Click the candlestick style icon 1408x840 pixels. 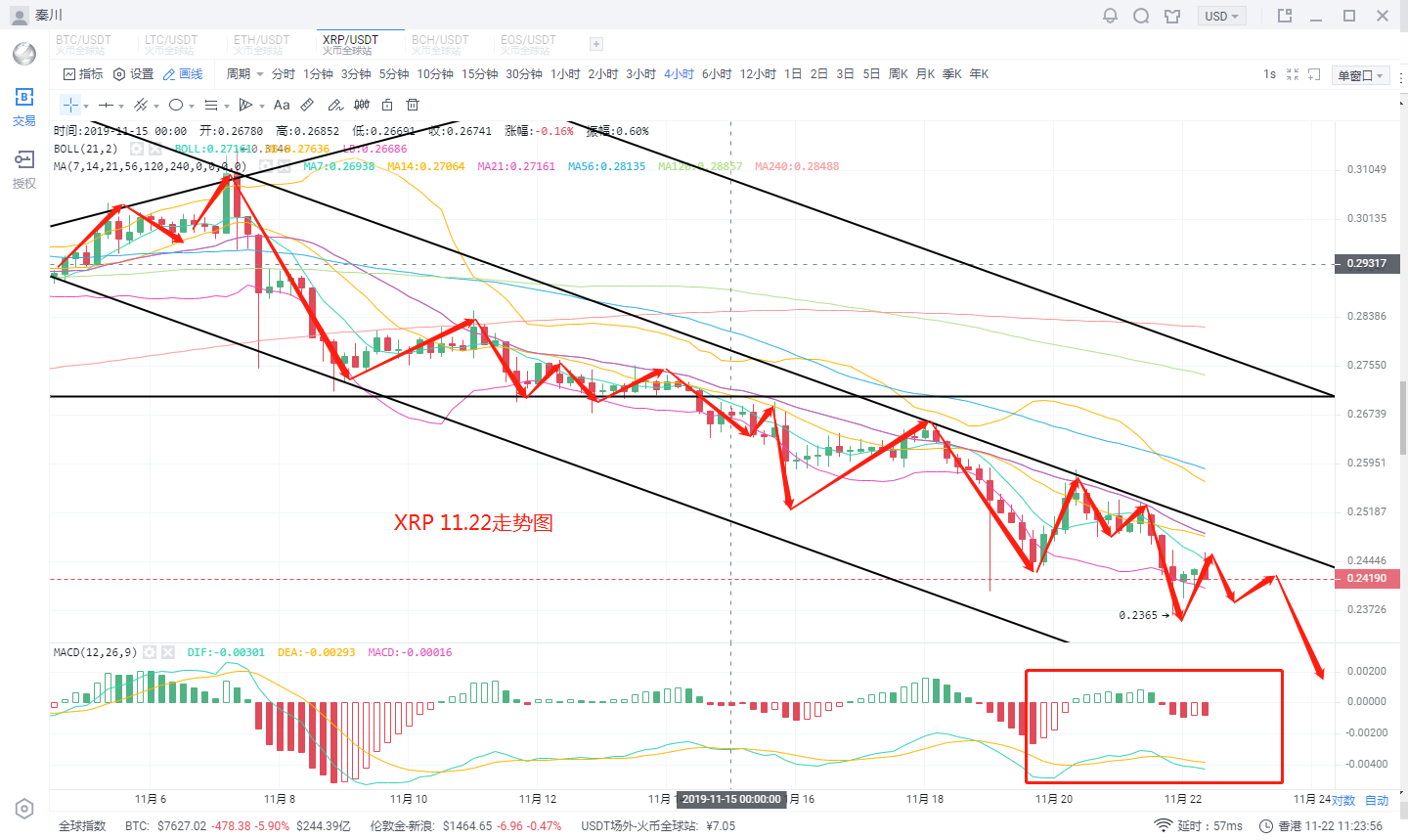coord(362,105)
